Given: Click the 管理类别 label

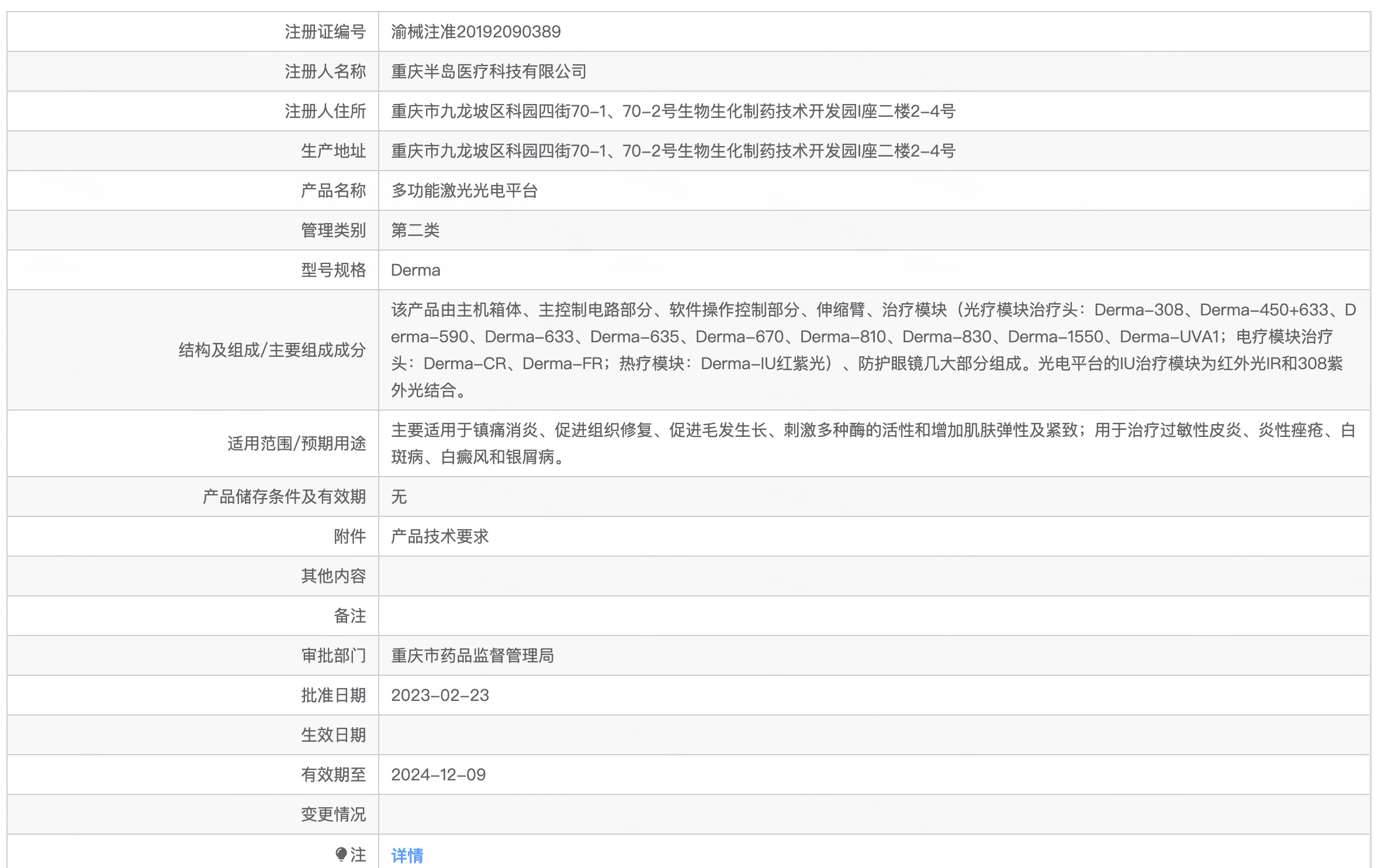Looking at the screenshot, I should [x=334, y=230].
